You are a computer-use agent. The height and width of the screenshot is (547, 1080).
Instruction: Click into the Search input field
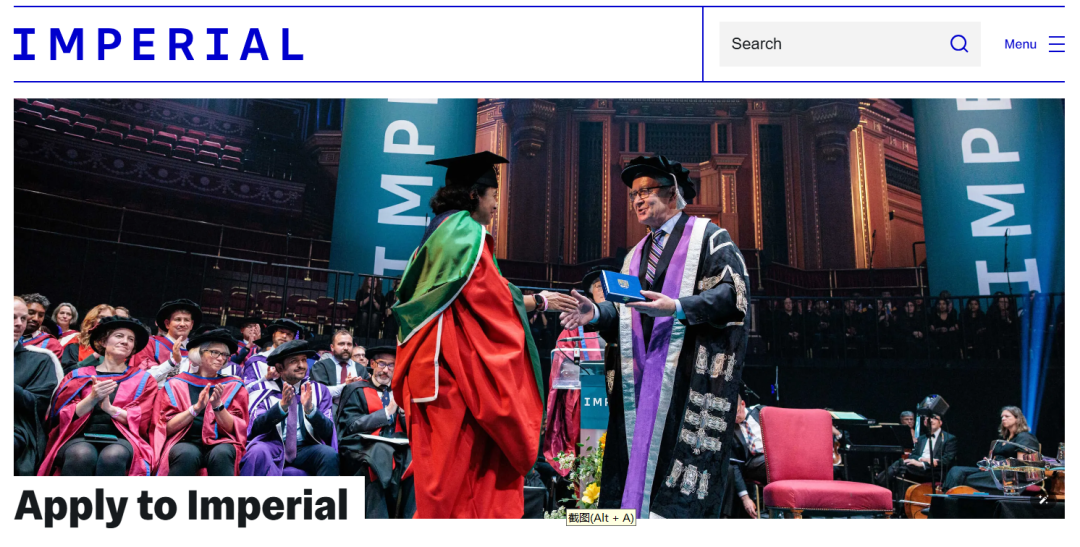[x=849, y=44]
